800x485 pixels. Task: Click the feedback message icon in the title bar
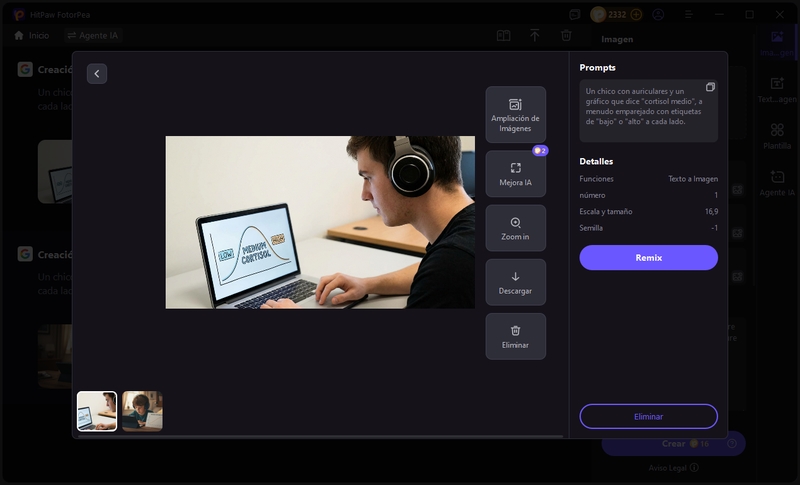[x=574, y=15]
